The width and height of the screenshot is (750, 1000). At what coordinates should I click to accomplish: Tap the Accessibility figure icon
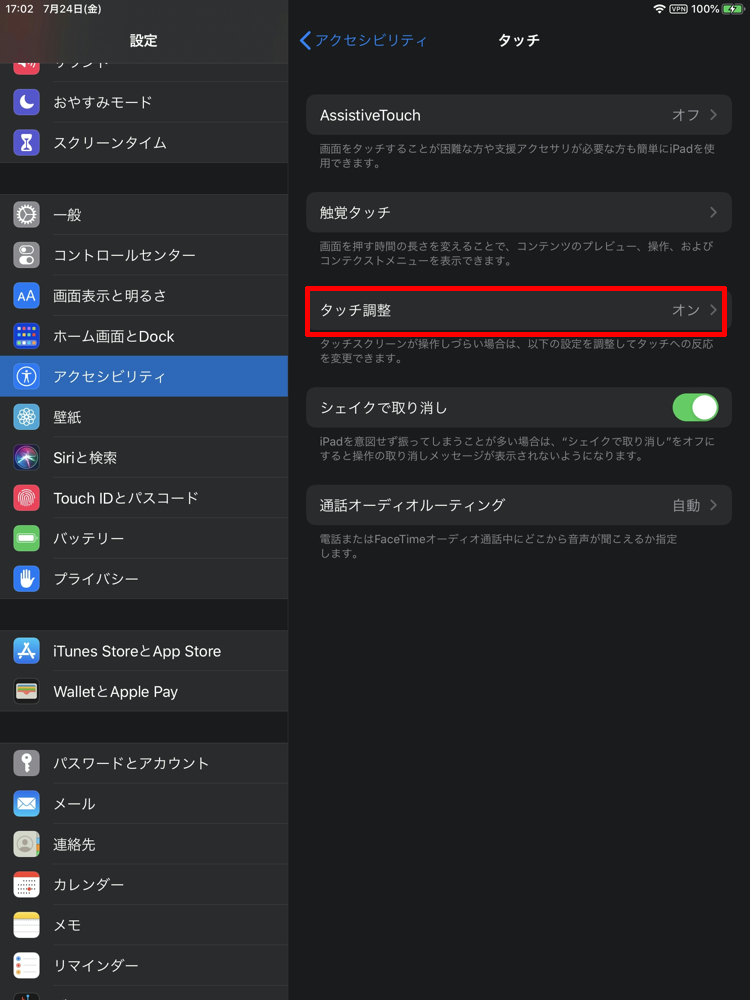point(26,376)
